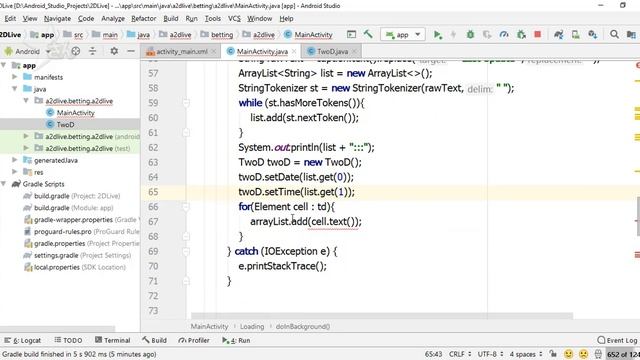Screen dimensions: 640x360
Task: Hide the Project panel with minimize dash
Action: pos(131,51)
